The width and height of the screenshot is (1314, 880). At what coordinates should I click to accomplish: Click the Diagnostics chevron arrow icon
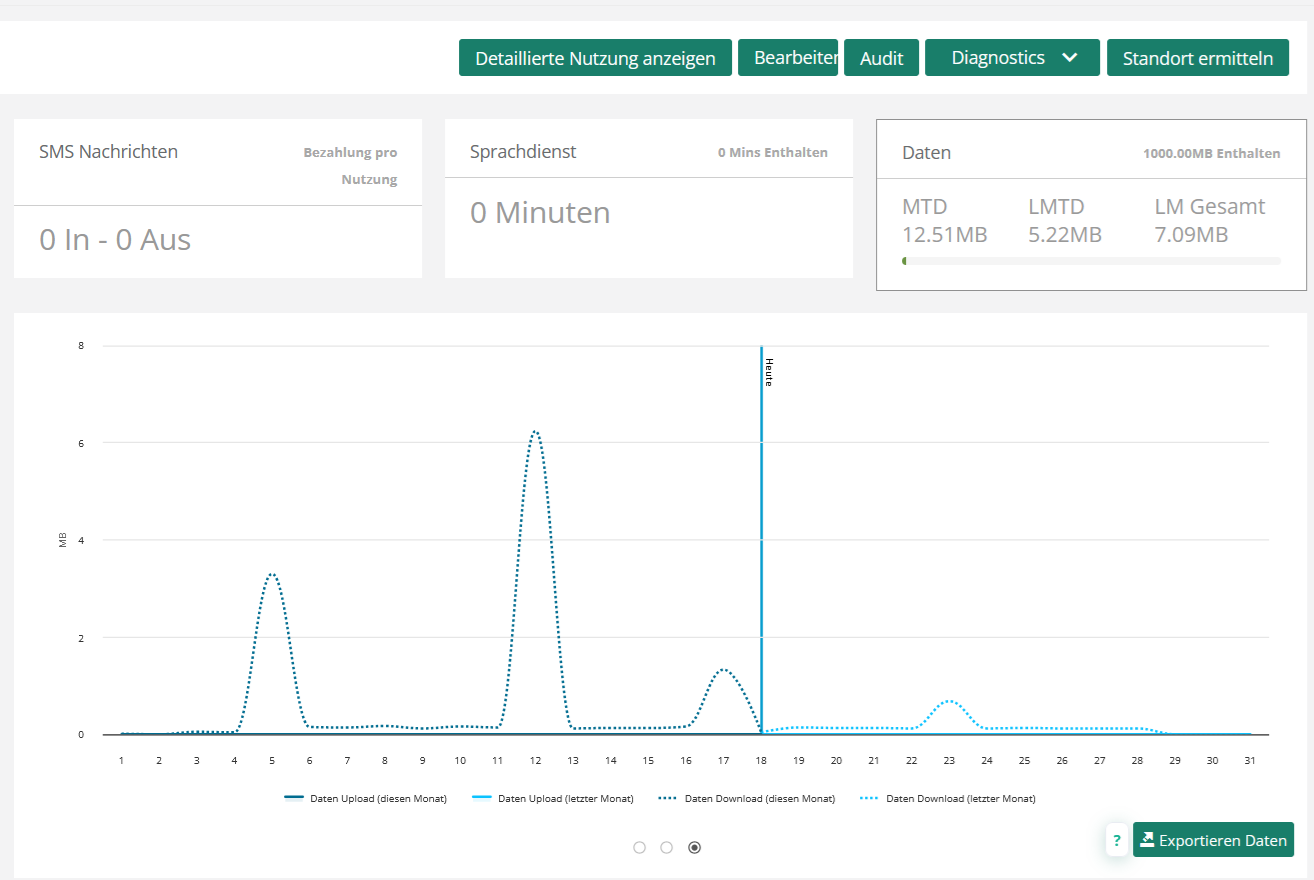point(1069,58)
